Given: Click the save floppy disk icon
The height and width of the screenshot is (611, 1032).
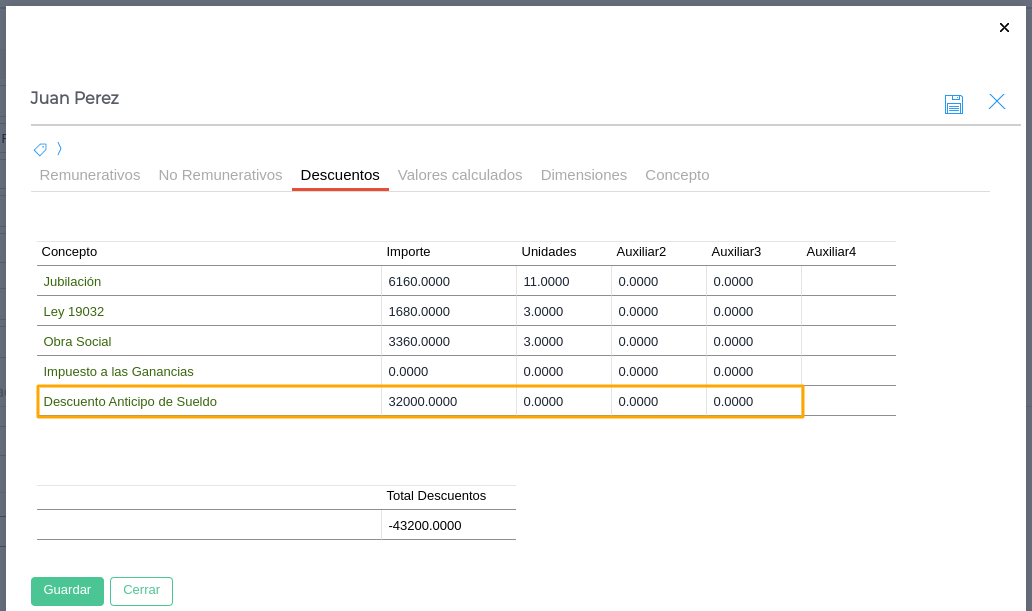Looking at the screenshot, I should 953,104.
